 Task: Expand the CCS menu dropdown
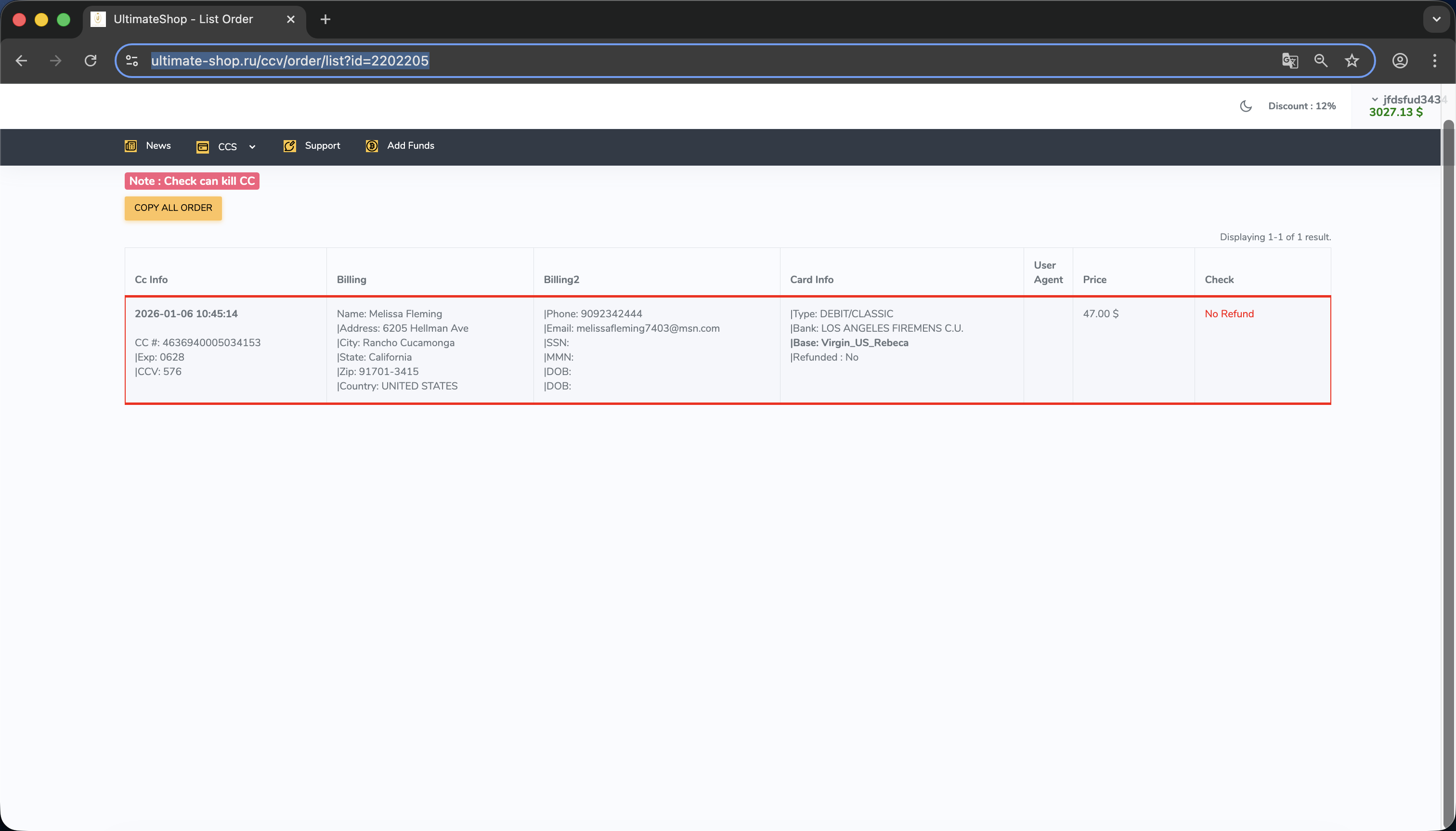(x=227, y=147)
